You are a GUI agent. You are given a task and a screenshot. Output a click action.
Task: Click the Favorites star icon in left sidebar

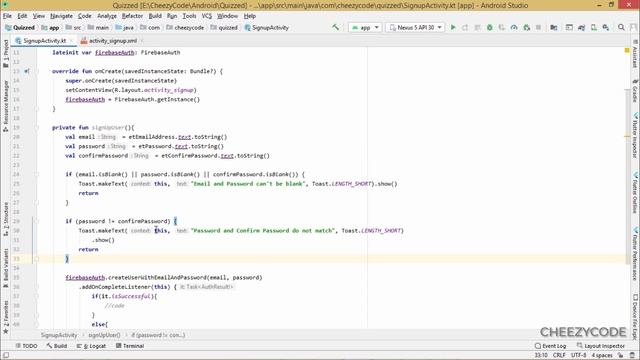click(x=6, y=331)
